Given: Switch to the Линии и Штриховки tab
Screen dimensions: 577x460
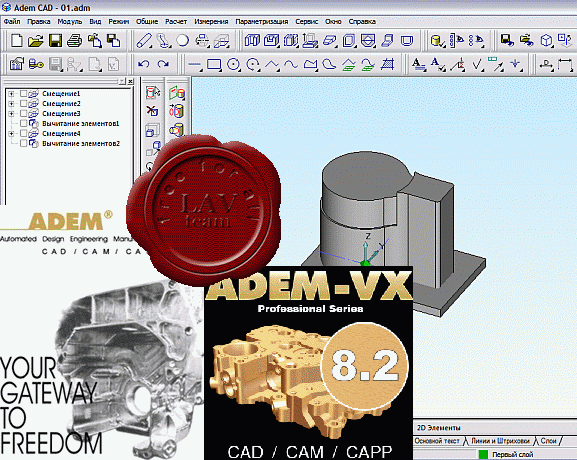Looking at the screenshot, I should [500, 441].
